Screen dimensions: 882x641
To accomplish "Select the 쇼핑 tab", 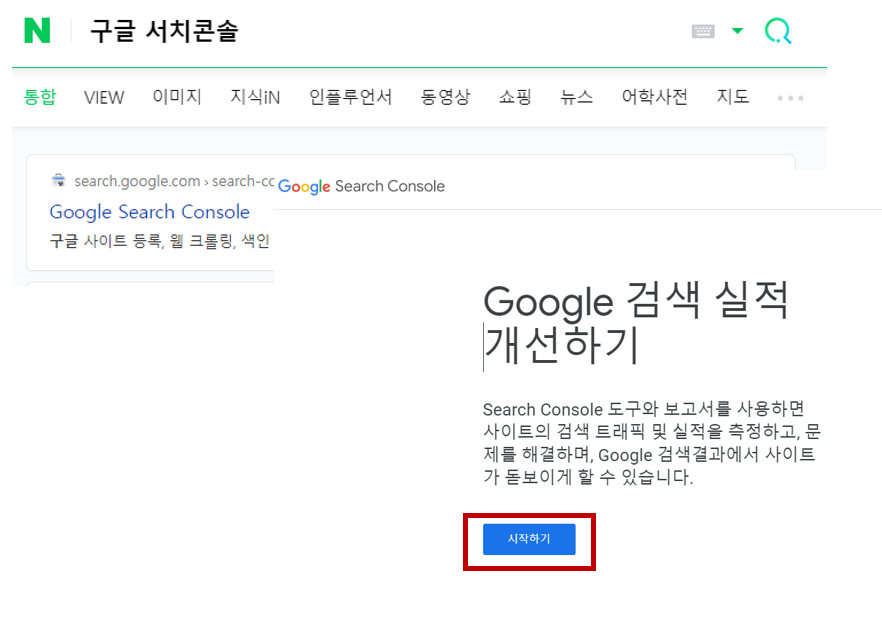I will (515, 97).
